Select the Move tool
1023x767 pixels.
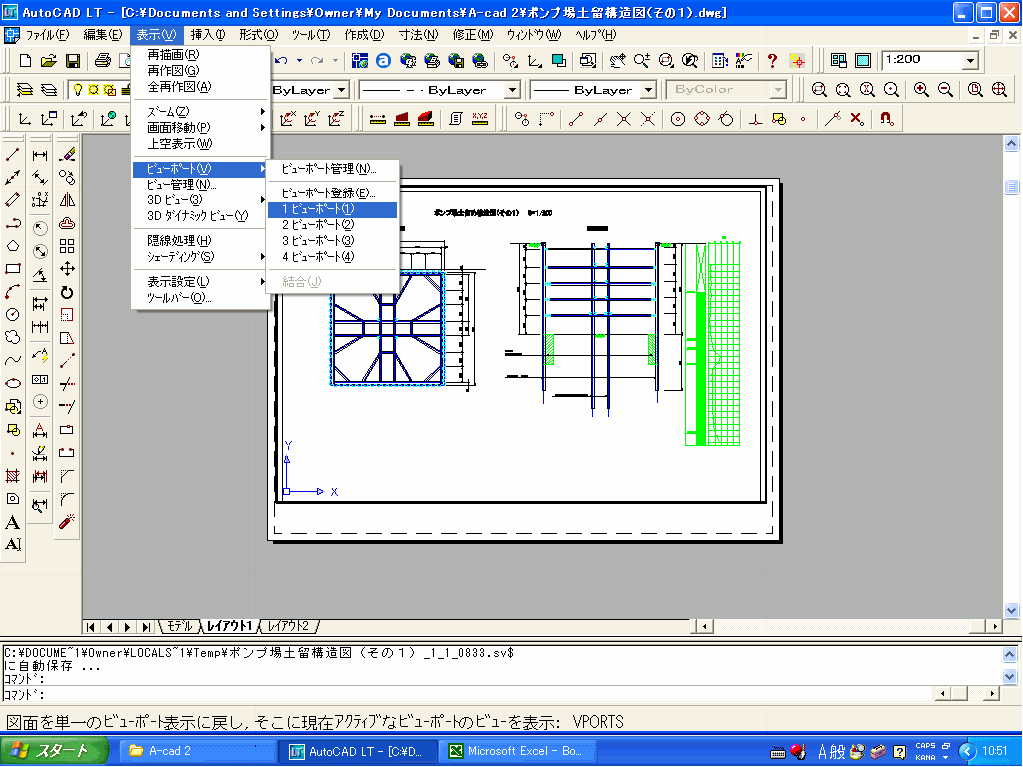click(67, 269)
